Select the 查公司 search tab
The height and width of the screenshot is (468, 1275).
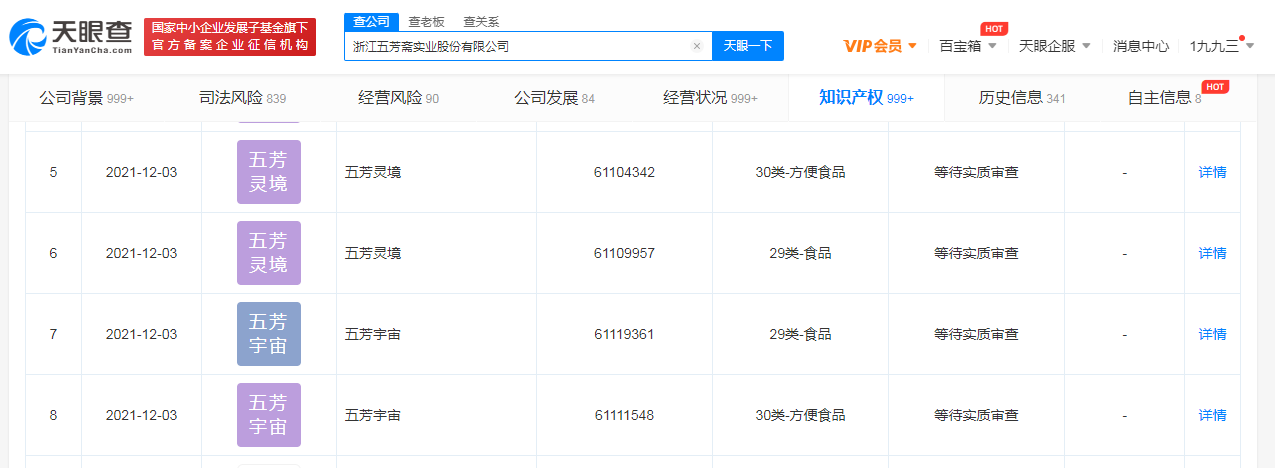pyautogui.click(x=371, y=21)
